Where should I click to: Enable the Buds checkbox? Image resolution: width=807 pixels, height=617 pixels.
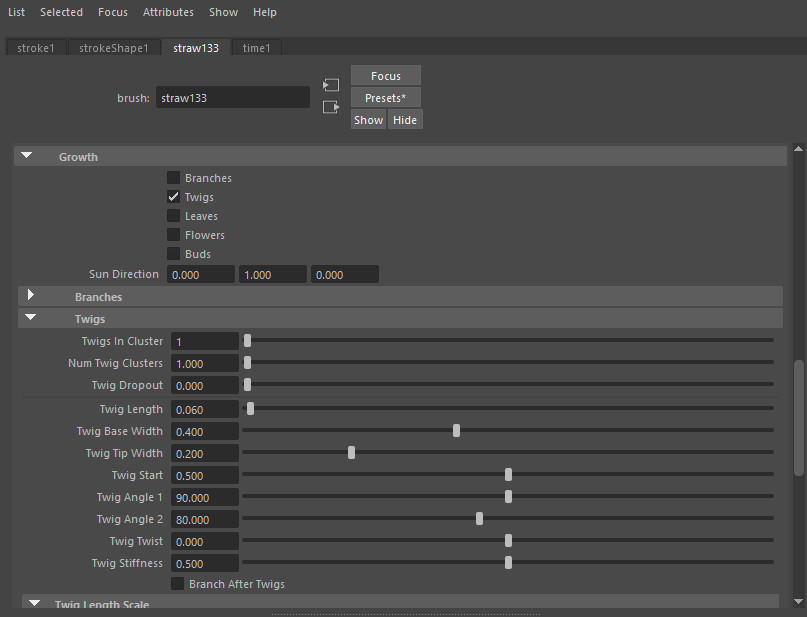click(173, 254)
